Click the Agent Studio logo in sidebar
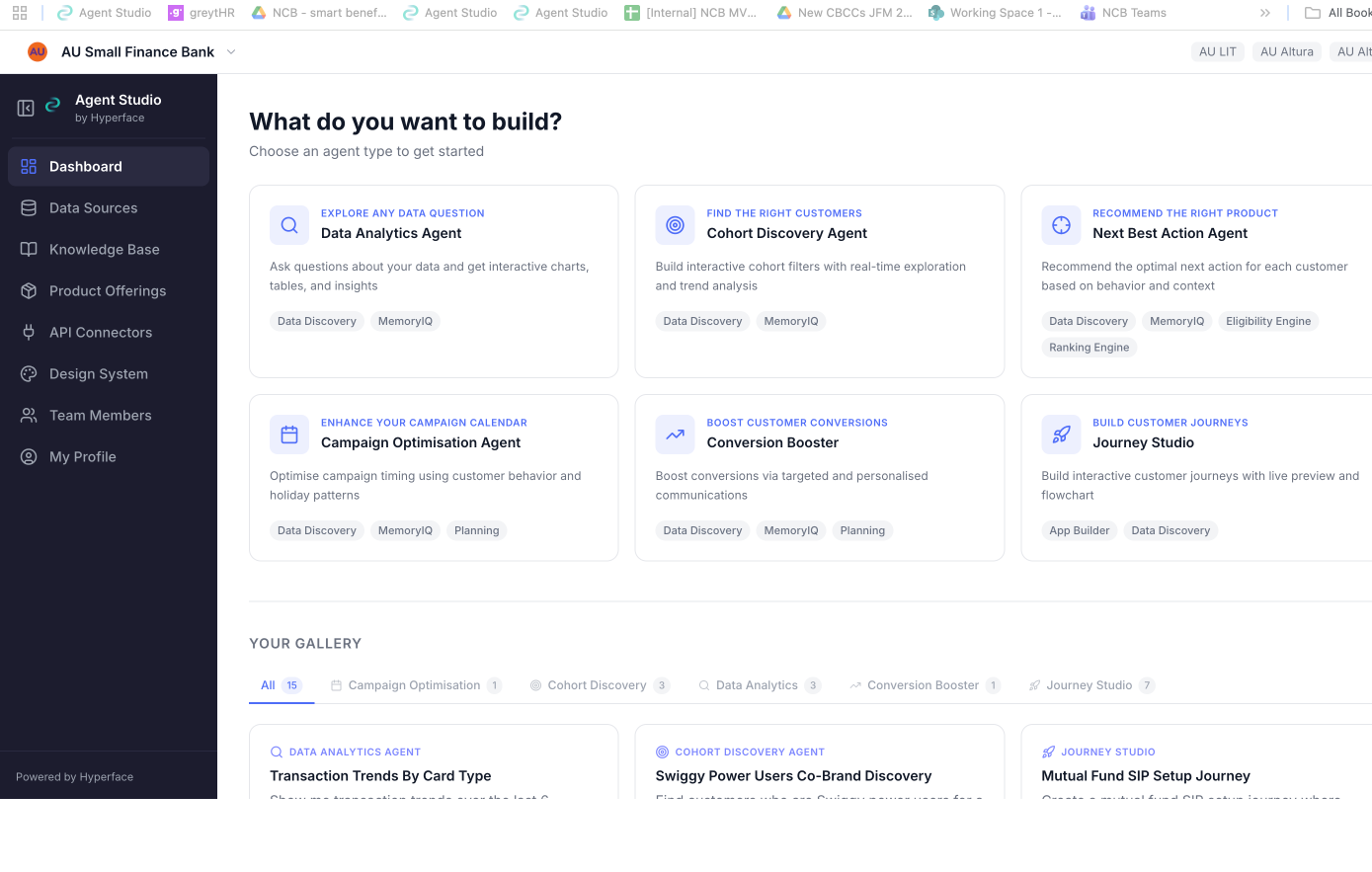1372x872 pixels. pos(53,104)
